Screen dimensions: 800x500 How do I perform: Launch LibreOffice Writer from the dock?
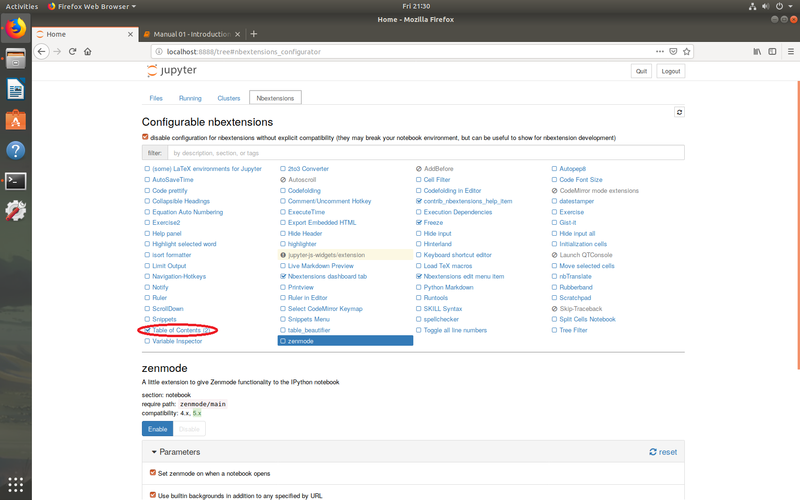click(x=16, y=90)
